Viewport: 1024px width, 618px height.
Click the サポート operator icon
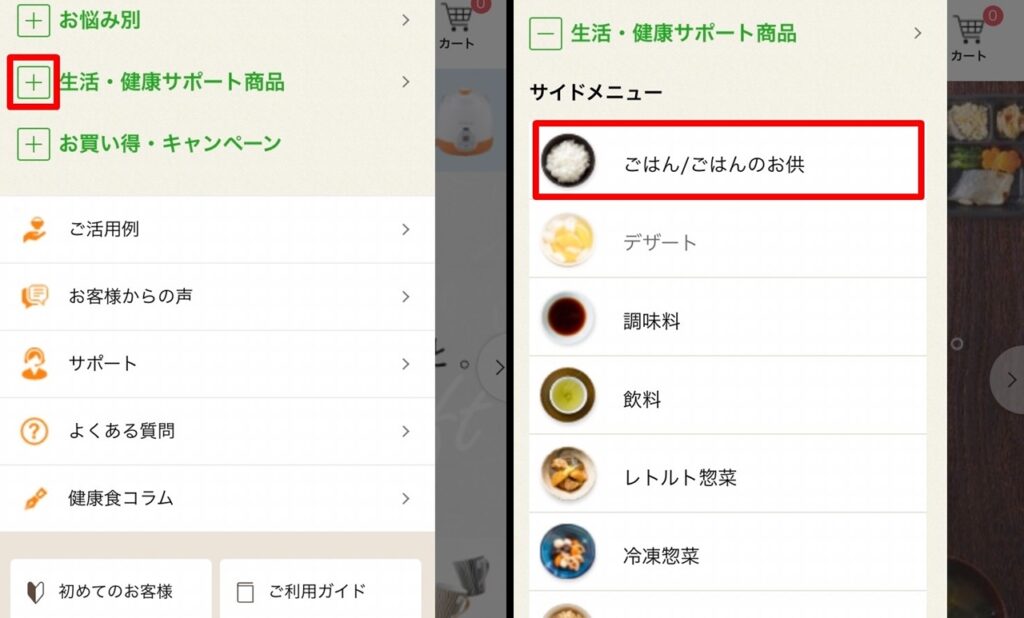click(x=34, y=364)
